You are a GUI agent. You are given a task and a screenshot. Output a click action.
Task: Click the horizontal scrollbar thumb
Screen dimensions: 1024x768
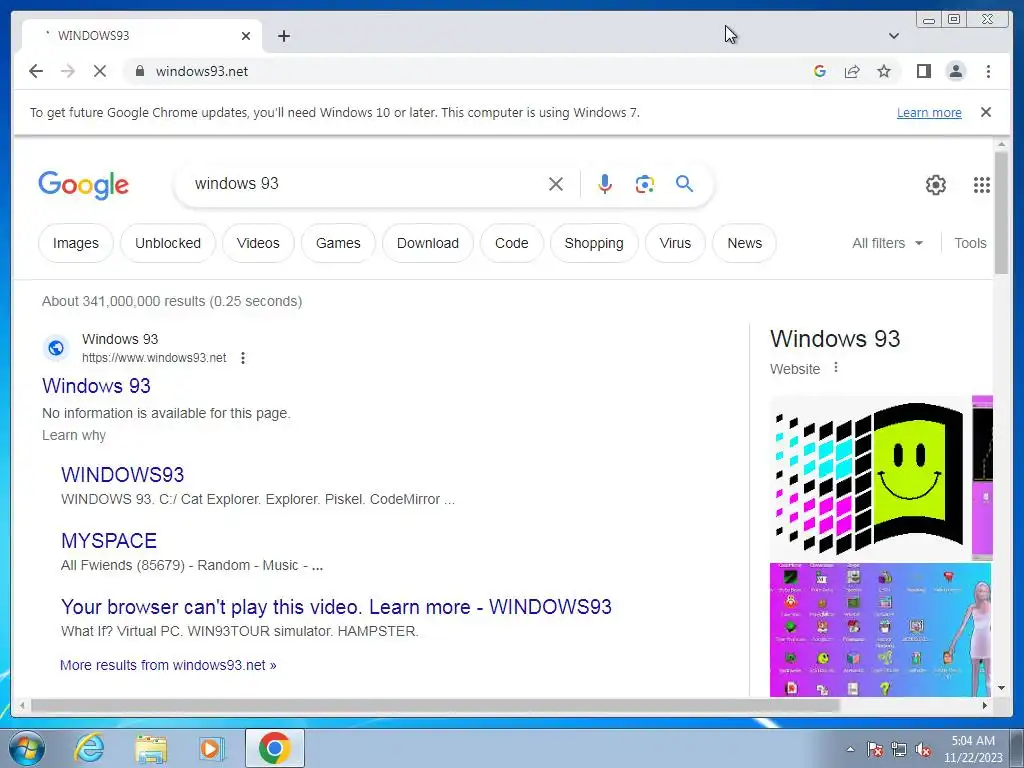pos(434,705)
